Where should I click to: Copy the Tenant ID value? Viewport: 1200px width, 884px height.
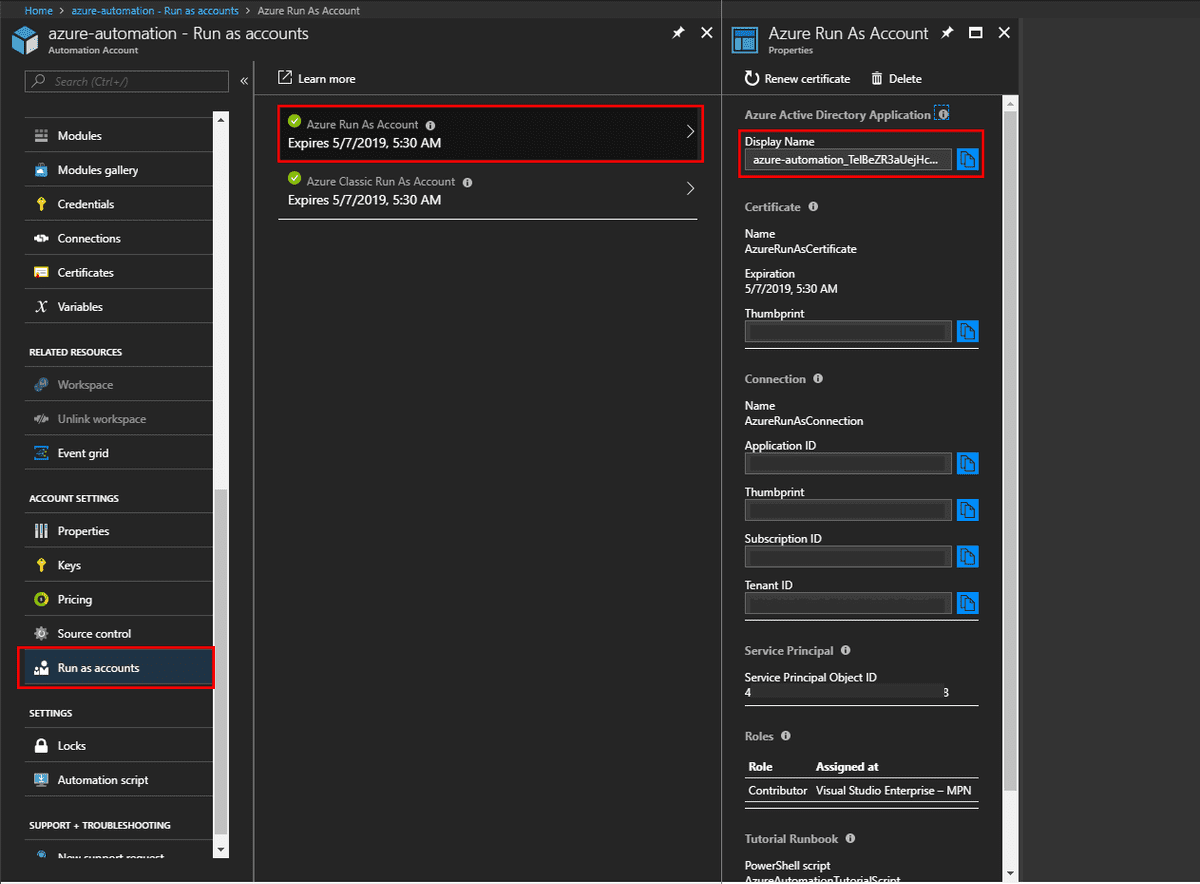tap(967, 603)
